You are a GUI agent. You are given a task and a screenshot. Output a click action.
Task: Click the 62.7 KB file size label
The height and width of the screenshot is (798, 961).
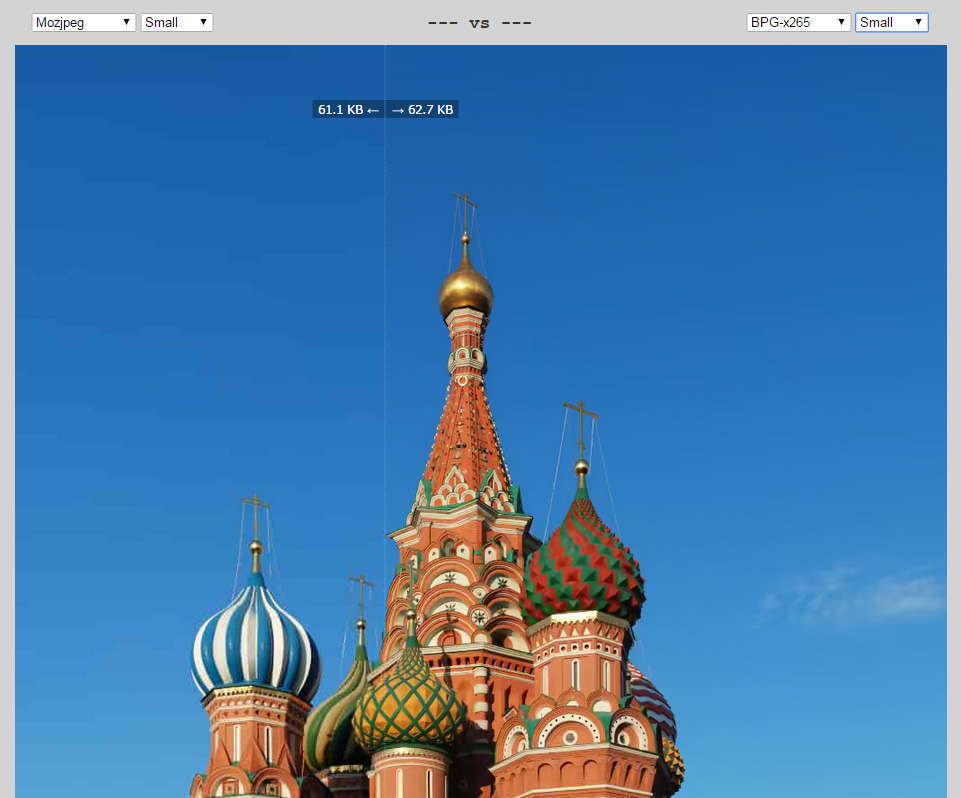point(422,110)
